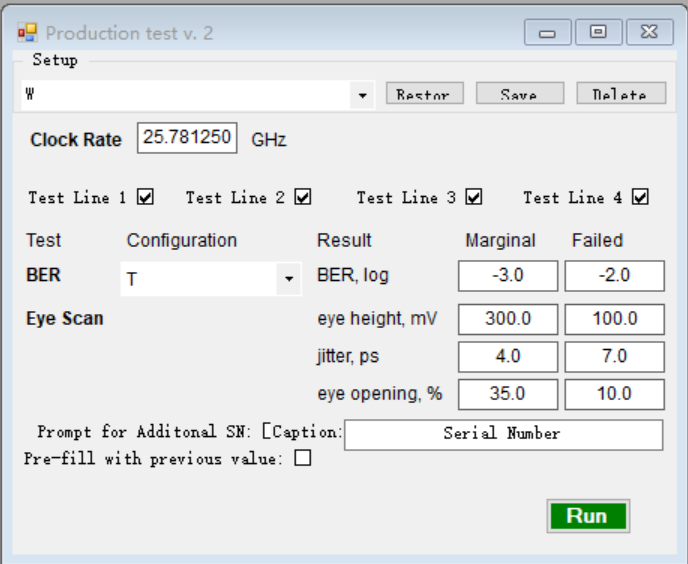Click the Clock Rate input field
Image resolution: width=688 pixels, height=564 pixels.
187,138
